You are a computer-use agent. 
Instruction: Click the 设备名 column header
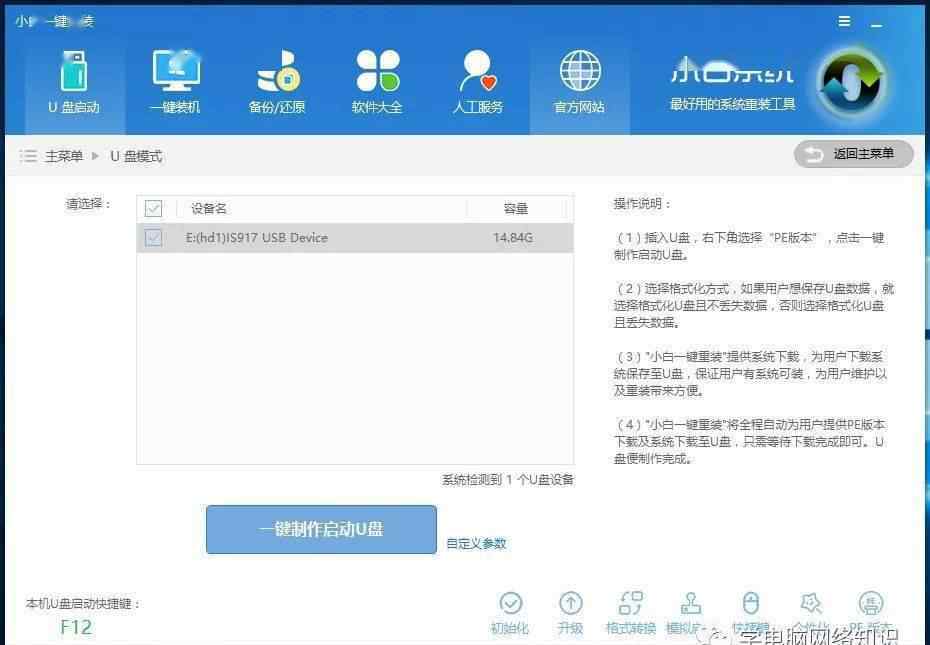tap(208, 208)
